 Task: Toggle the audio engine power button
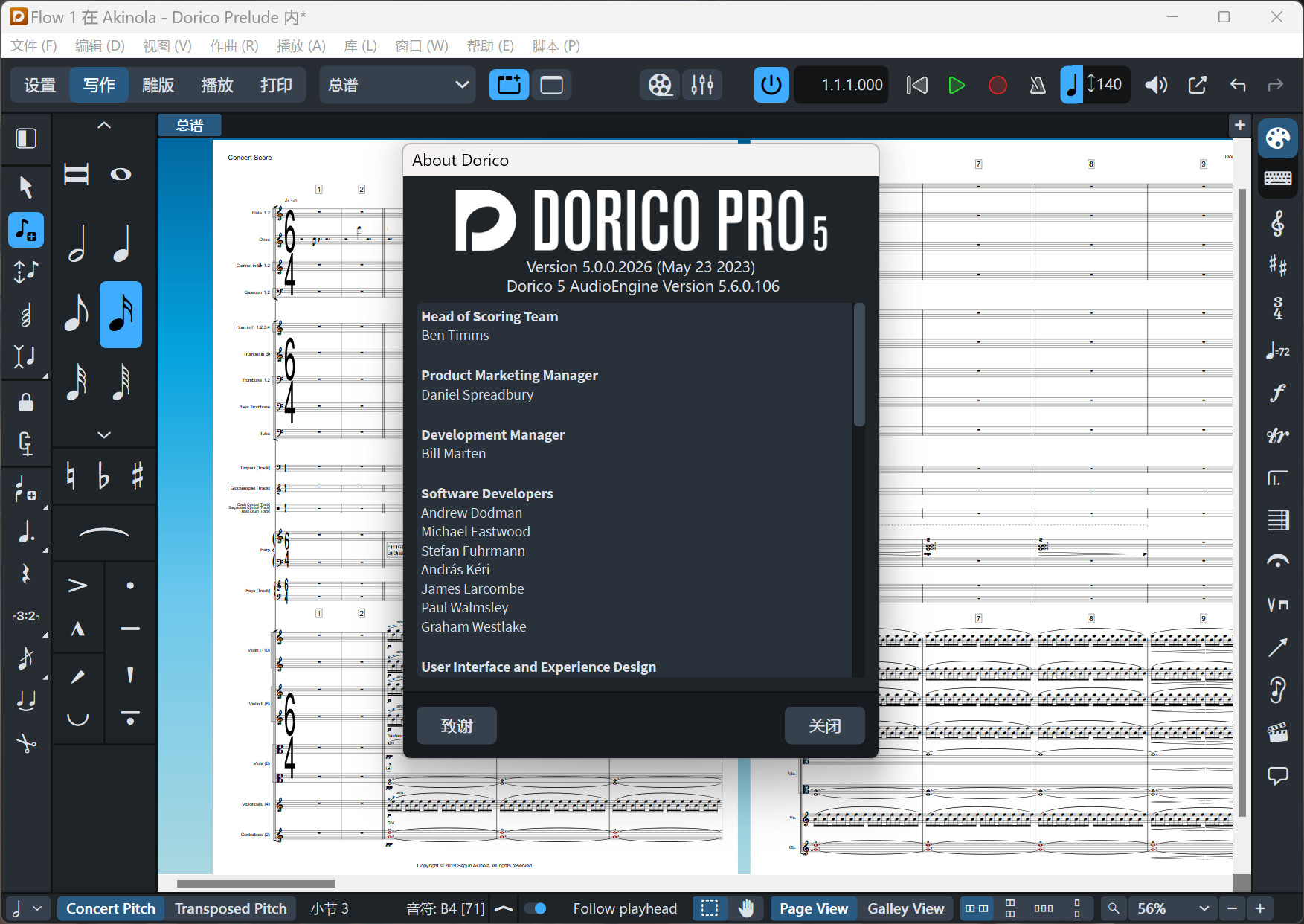point(771,85)
